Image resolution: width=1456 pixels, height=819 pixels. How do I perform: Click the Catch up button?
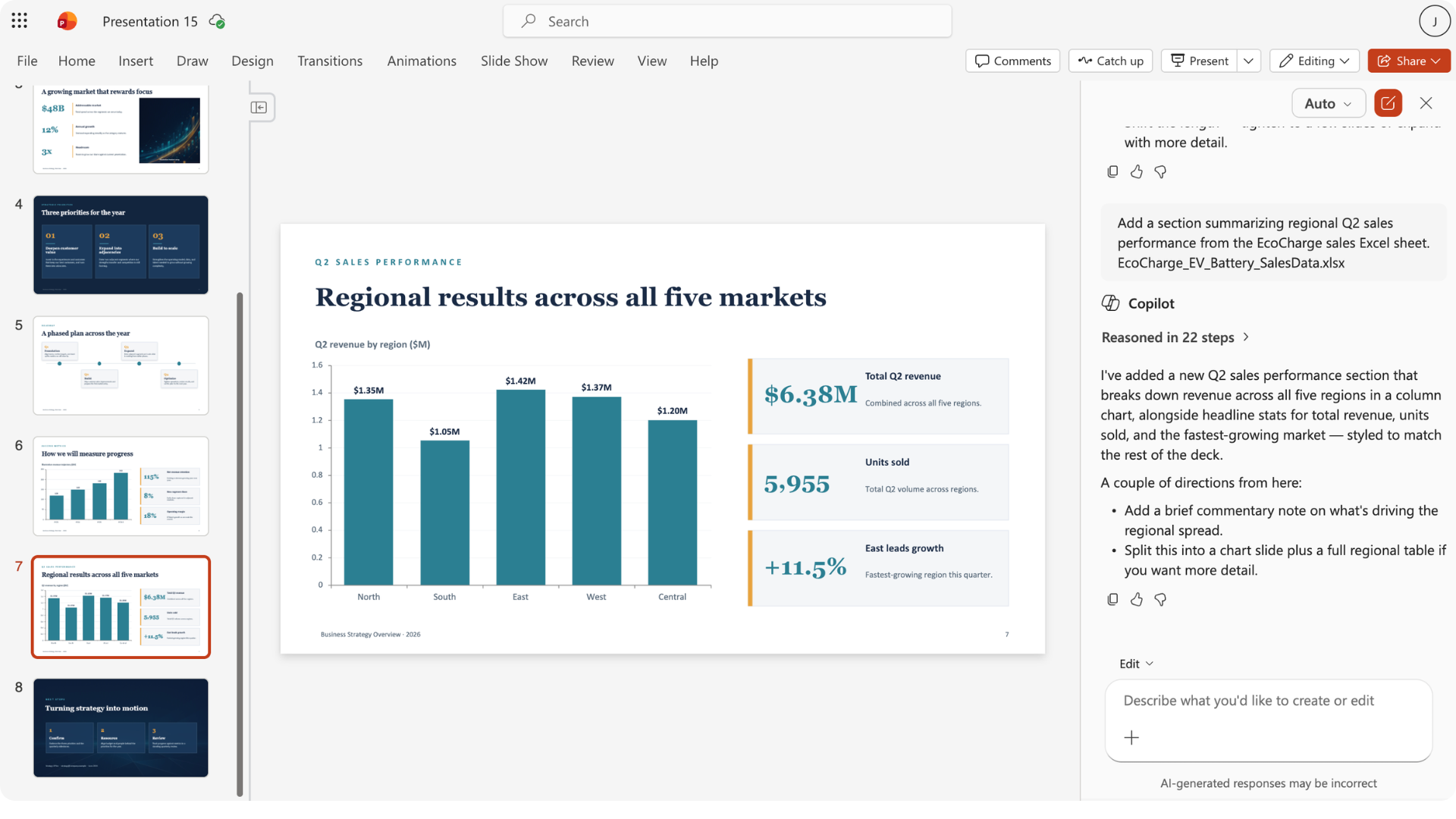click(x=1110, y=61)
